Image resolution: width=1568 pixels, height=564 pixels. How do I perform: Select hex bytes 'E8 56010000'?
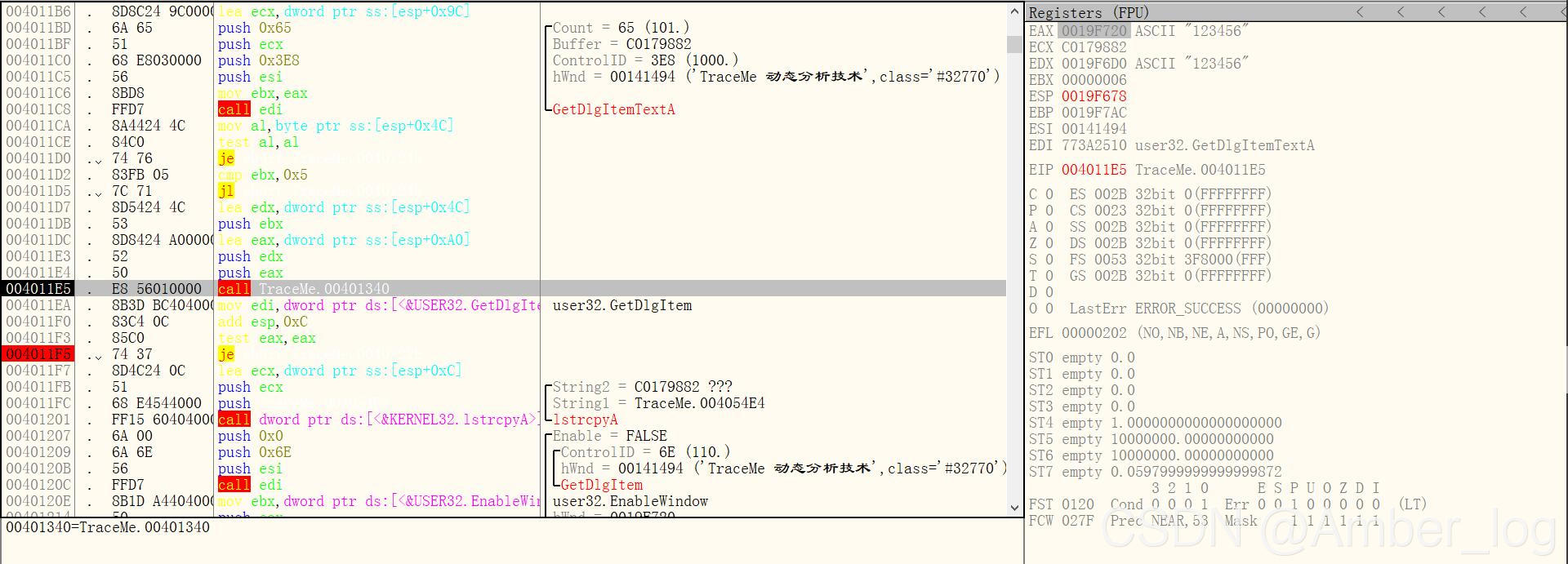pyautogui.click(x=156, y=289)
